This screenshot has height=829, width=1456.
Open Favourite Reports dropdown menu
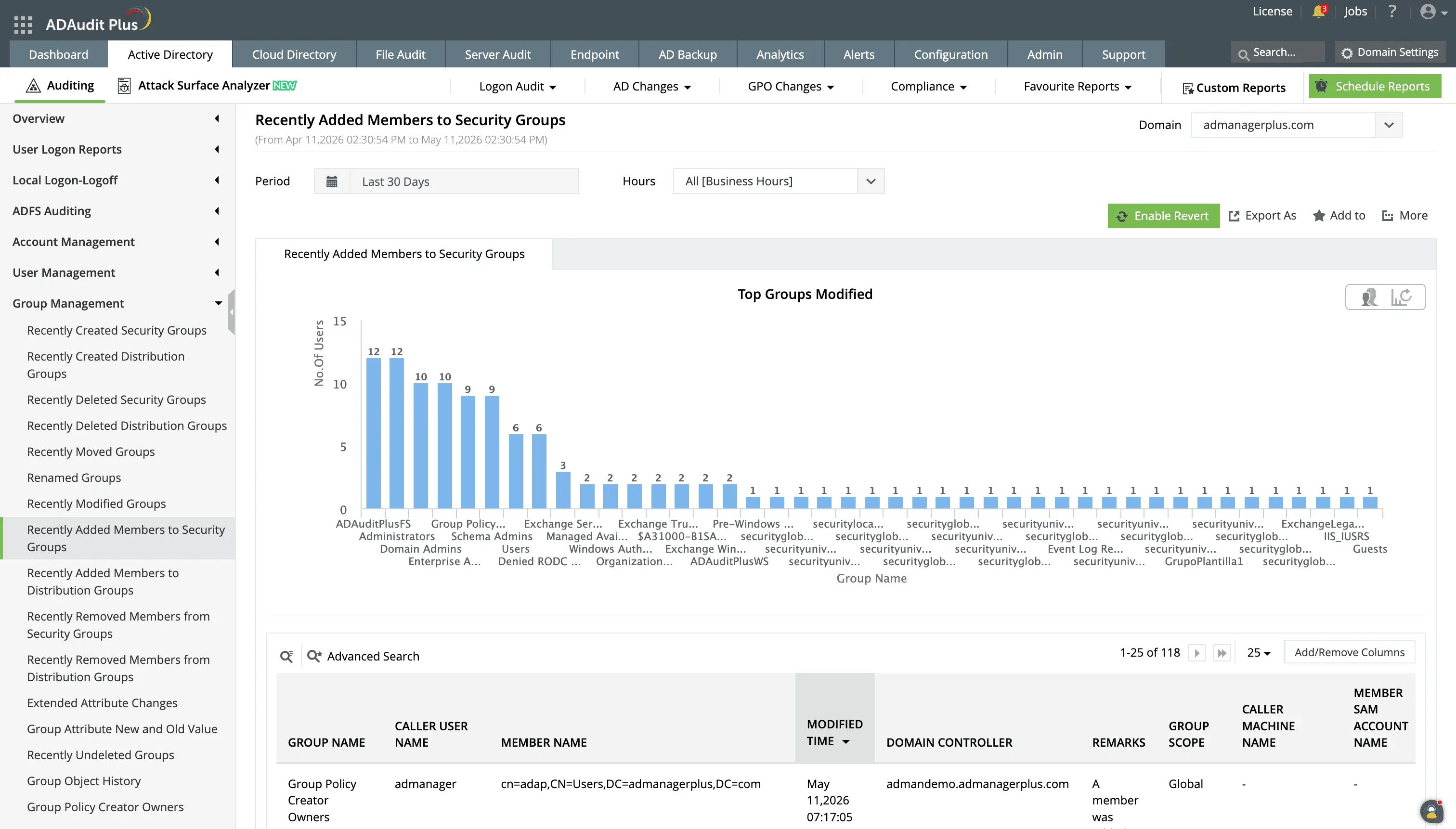(1078, 87)
